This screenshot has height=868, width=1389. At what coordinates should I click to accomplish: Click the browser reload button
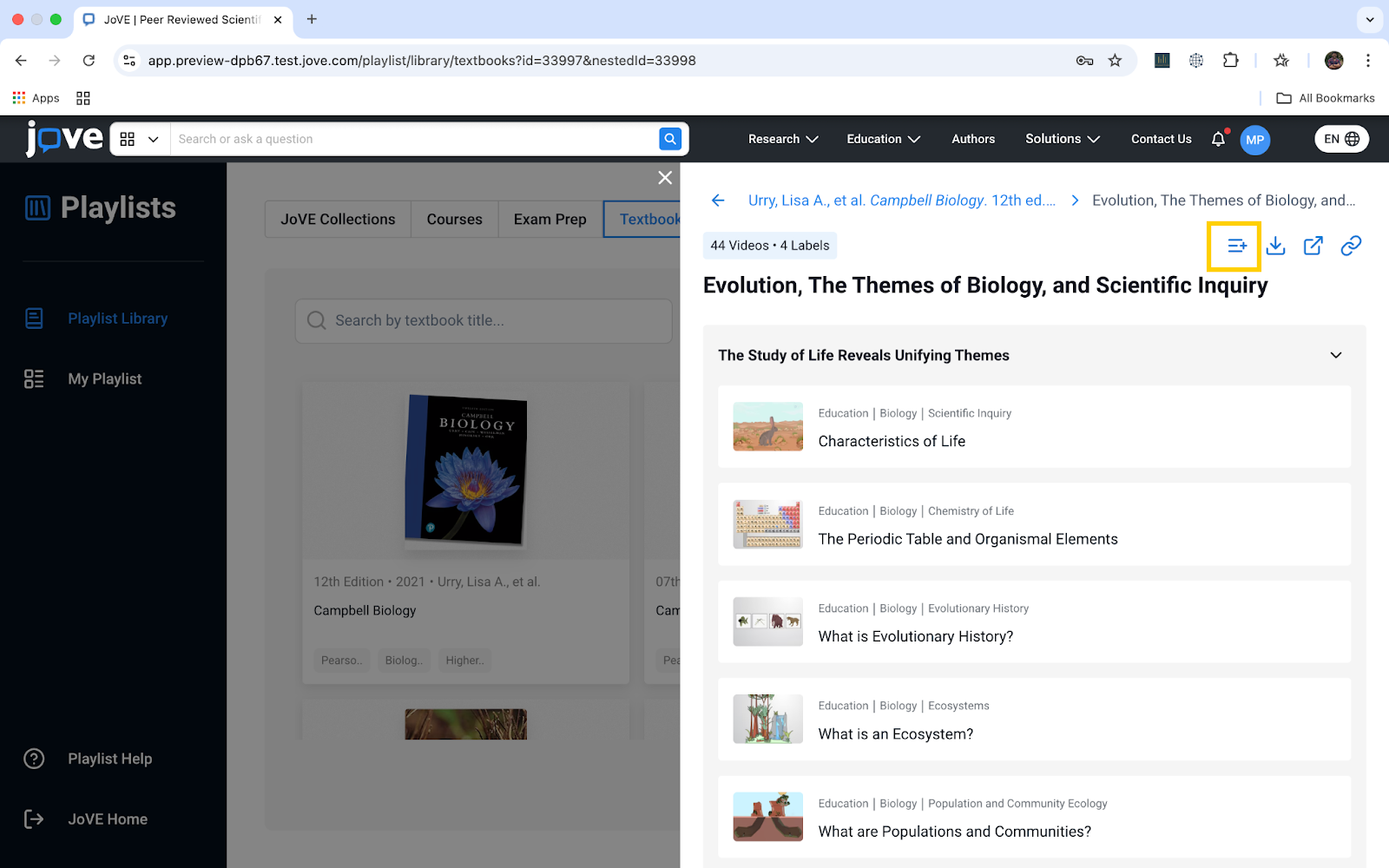tap(89, 61)
